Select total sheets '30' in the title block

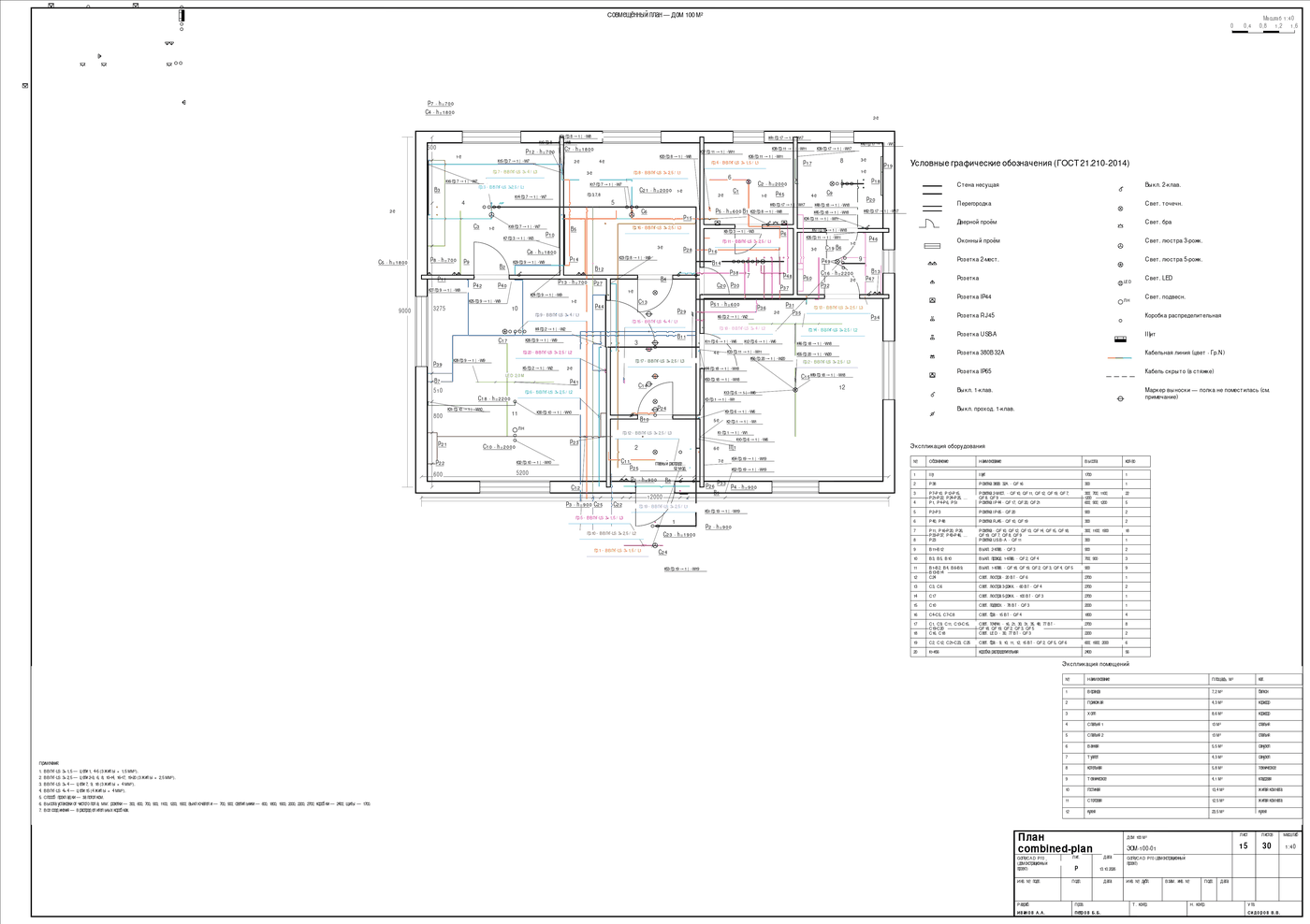pos(1267,846)
